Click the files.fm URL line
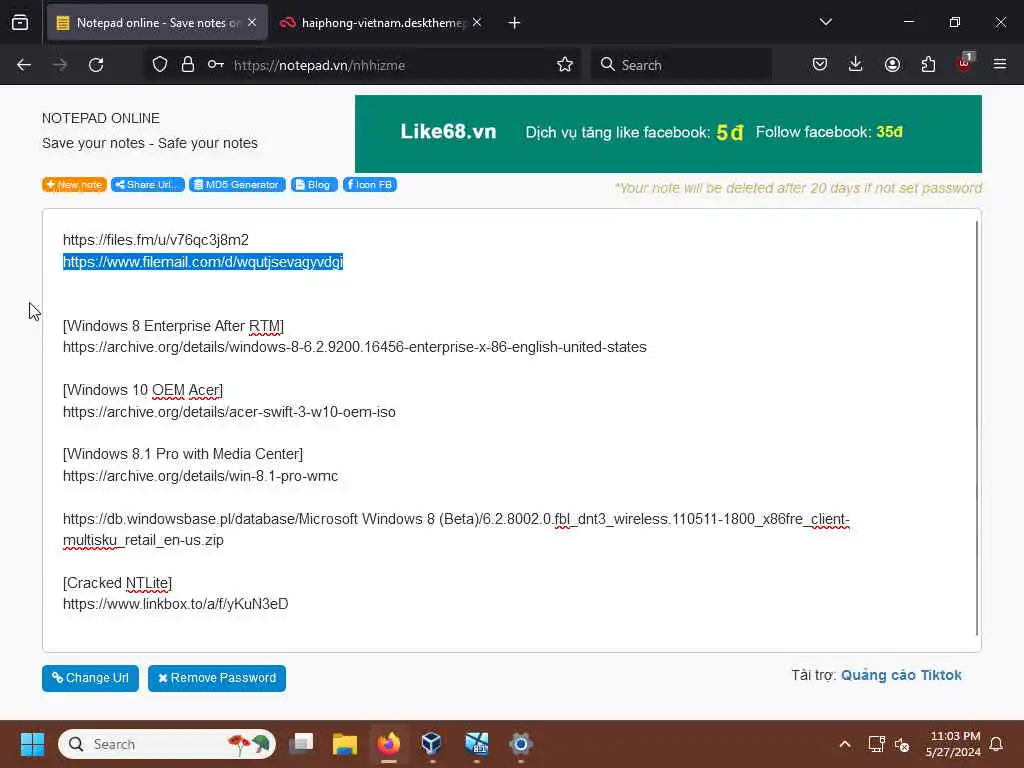1024x768 pixels. click(155, 240)
